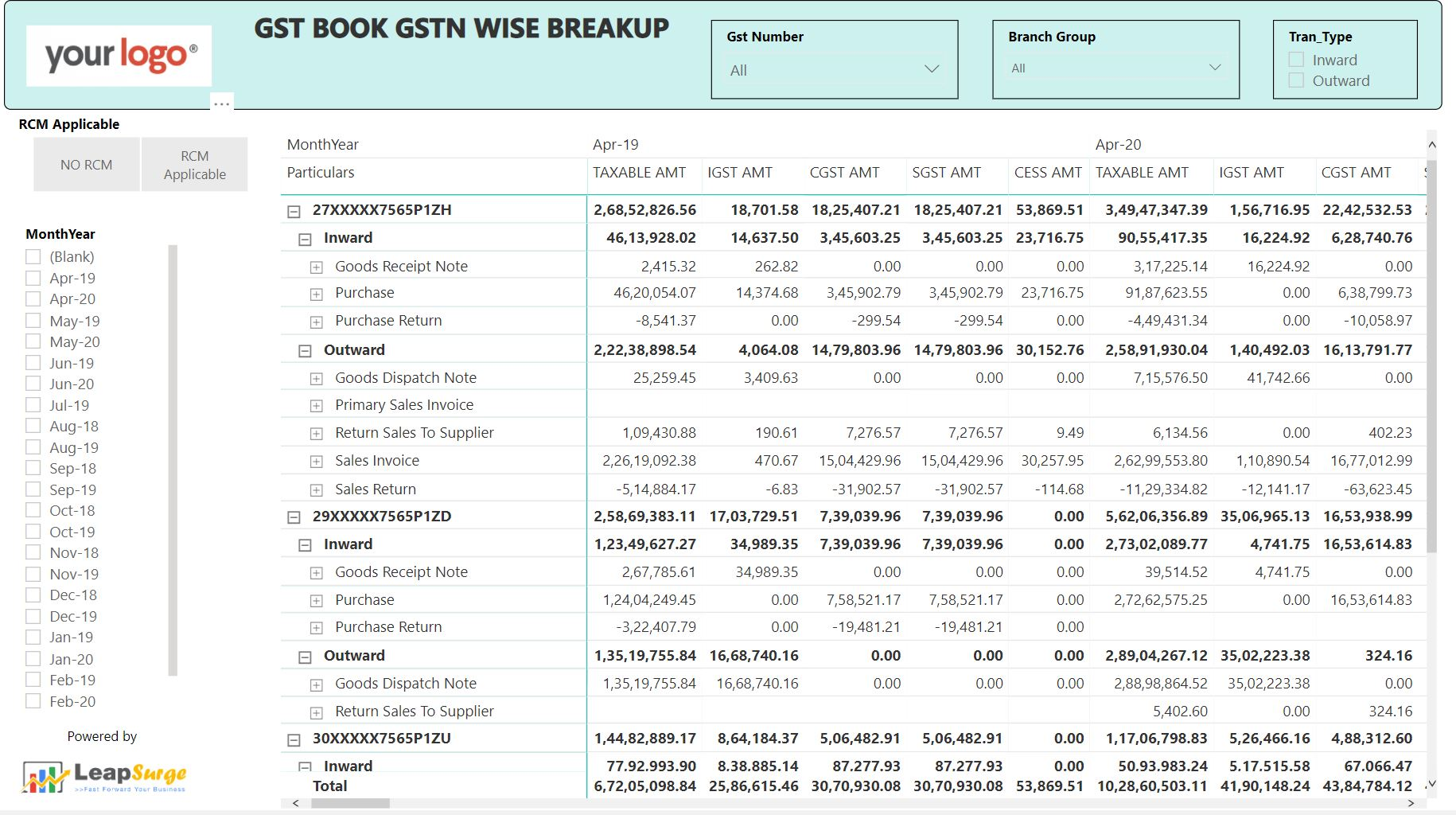Expand the Sales Invoice row
The width and height of the screenshot is (1456, 815).
point(316,462)
